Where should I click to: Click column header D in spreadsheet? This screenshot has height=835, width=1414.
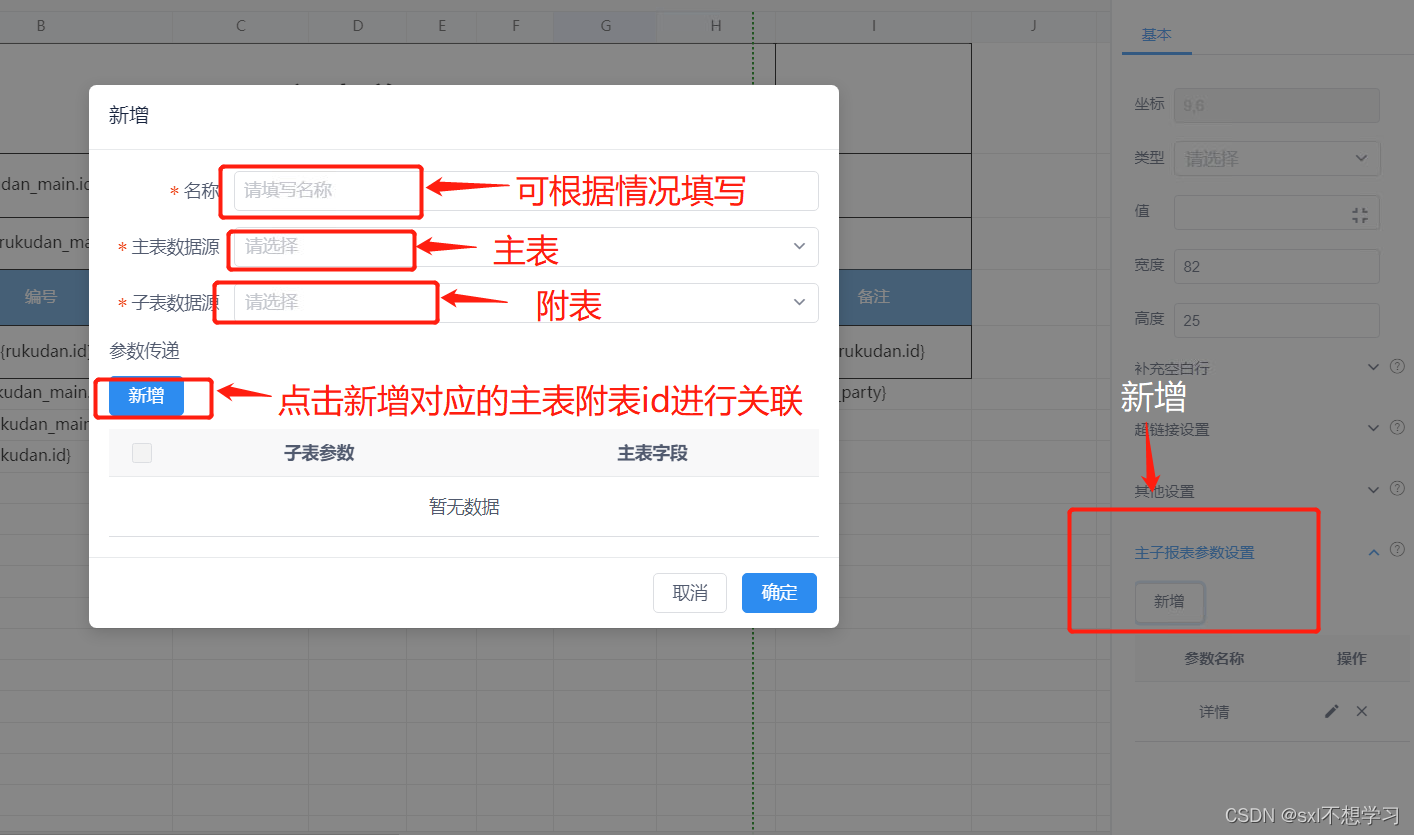pos(357,27)
